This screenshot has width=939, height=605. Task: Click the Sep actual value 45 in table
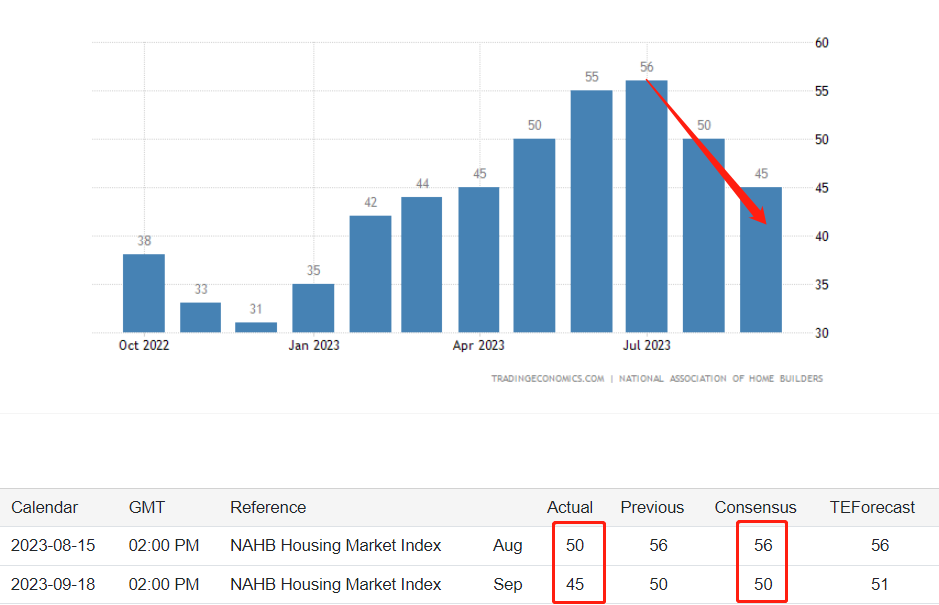574,584
